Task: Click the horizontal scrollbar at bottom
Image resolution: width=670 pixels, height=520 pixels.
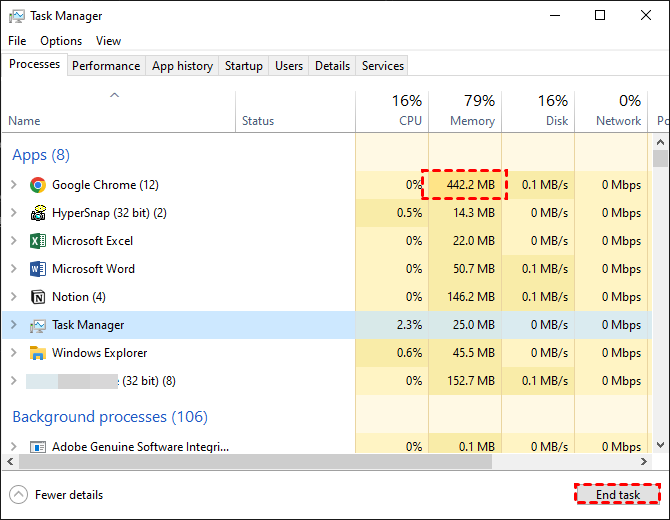Action: point(250,462)
